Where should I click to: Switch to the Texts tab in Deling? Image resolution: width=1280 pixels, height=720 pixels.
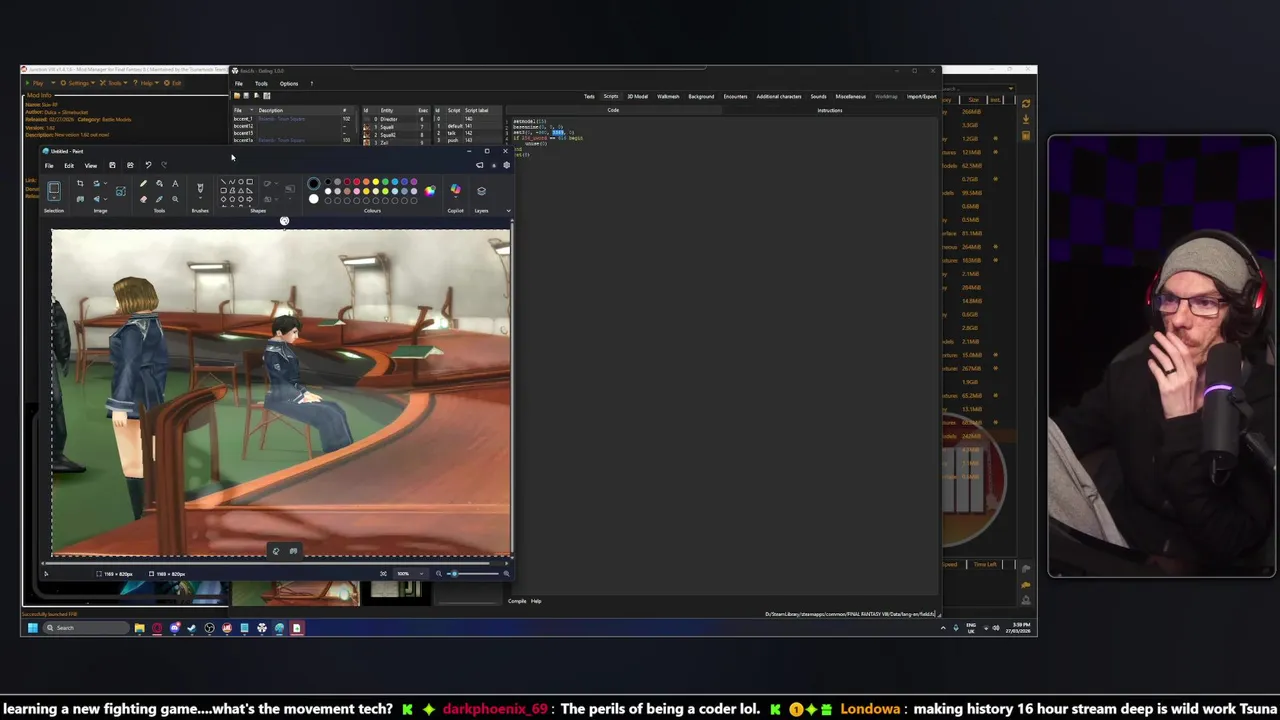point(589,97)
